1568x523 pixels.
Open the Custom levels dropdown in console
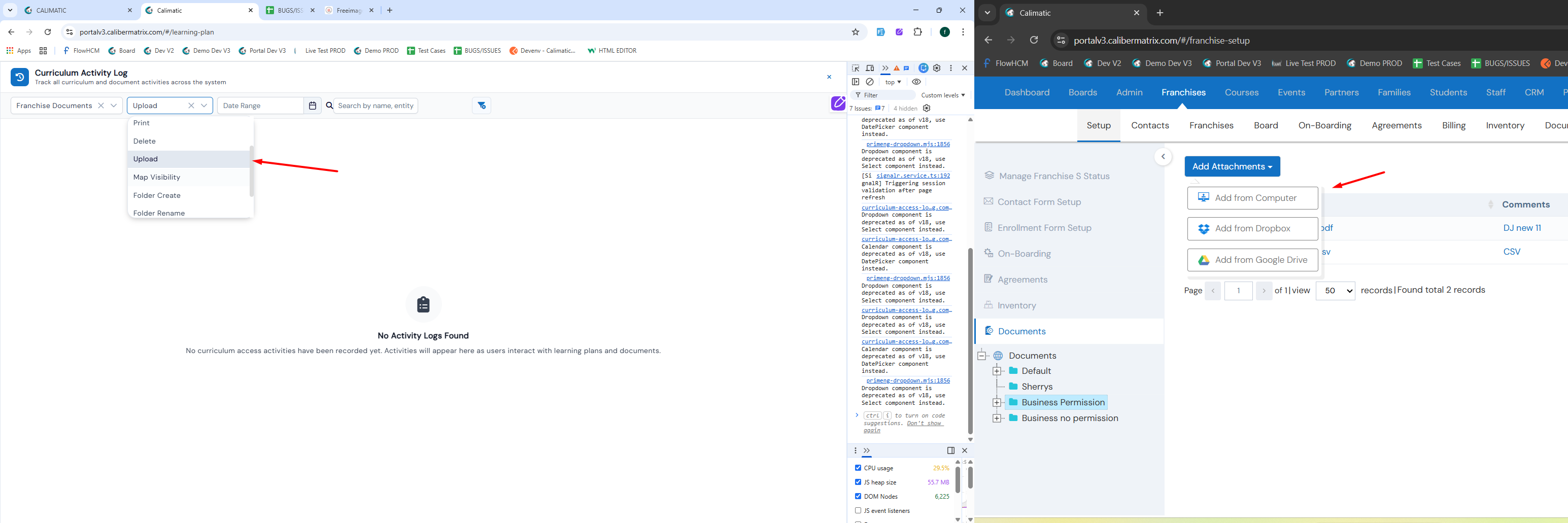(x=943, y=95)
